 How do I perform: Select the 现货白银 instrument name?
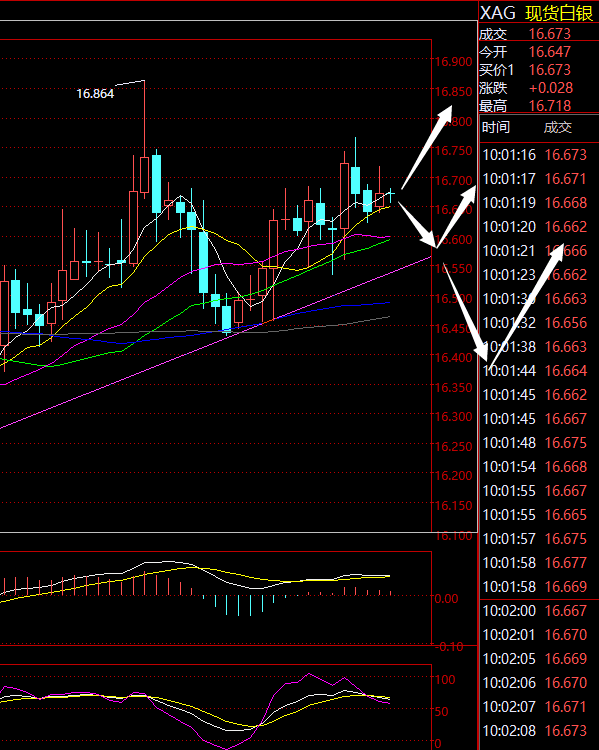[559, 13]
